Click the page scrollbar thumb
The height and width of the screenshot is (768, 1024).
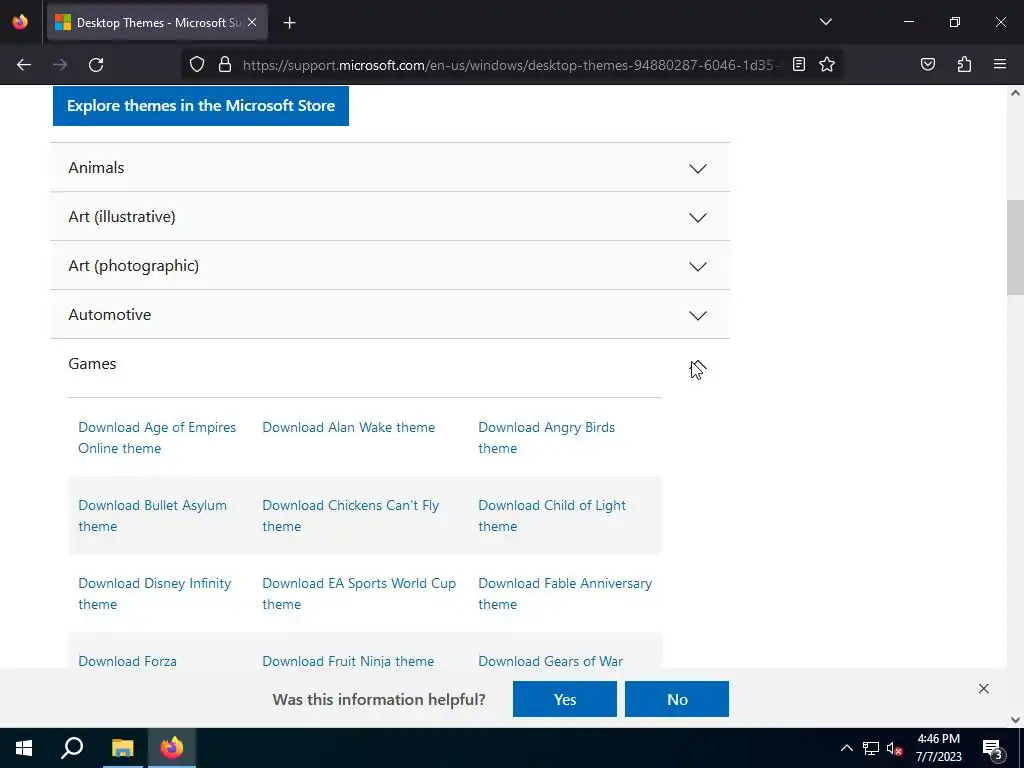(1015, 248)
